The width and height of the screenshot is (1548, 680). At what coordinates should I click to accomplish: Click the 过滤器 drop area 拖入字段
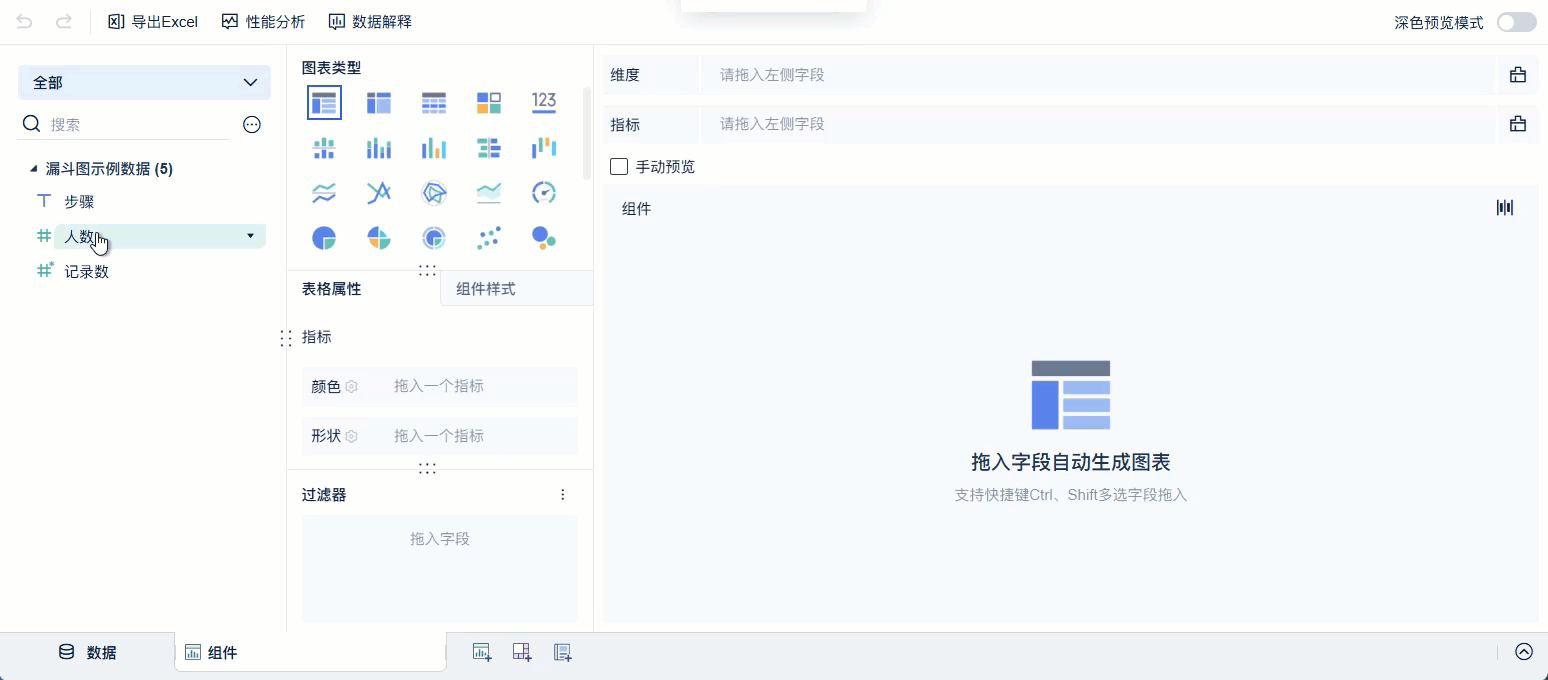[440, 568]
